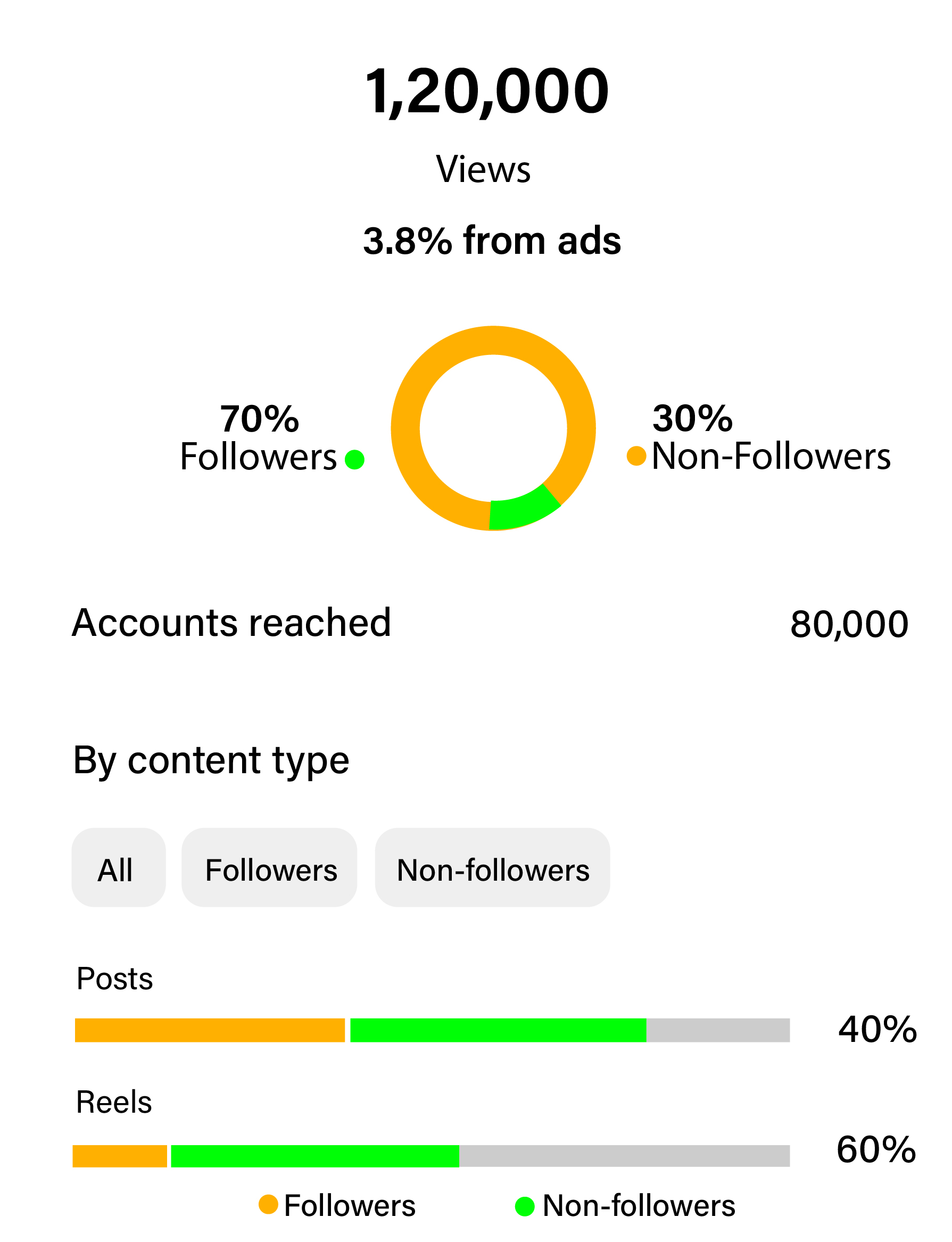
Task: Tap the 1,20,000 views total
Action: click(486, 90)
